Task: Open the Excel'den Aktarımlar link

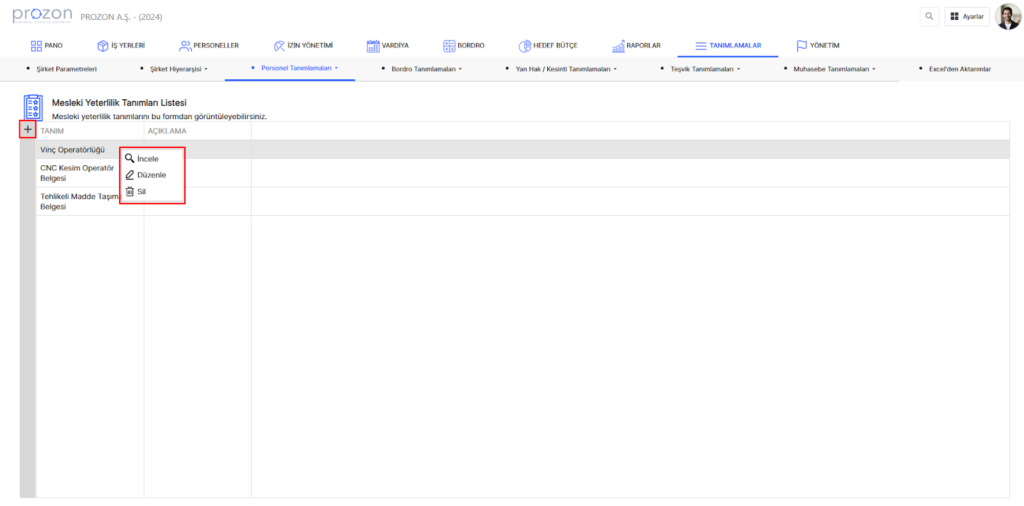Action: tap(958, 69)
